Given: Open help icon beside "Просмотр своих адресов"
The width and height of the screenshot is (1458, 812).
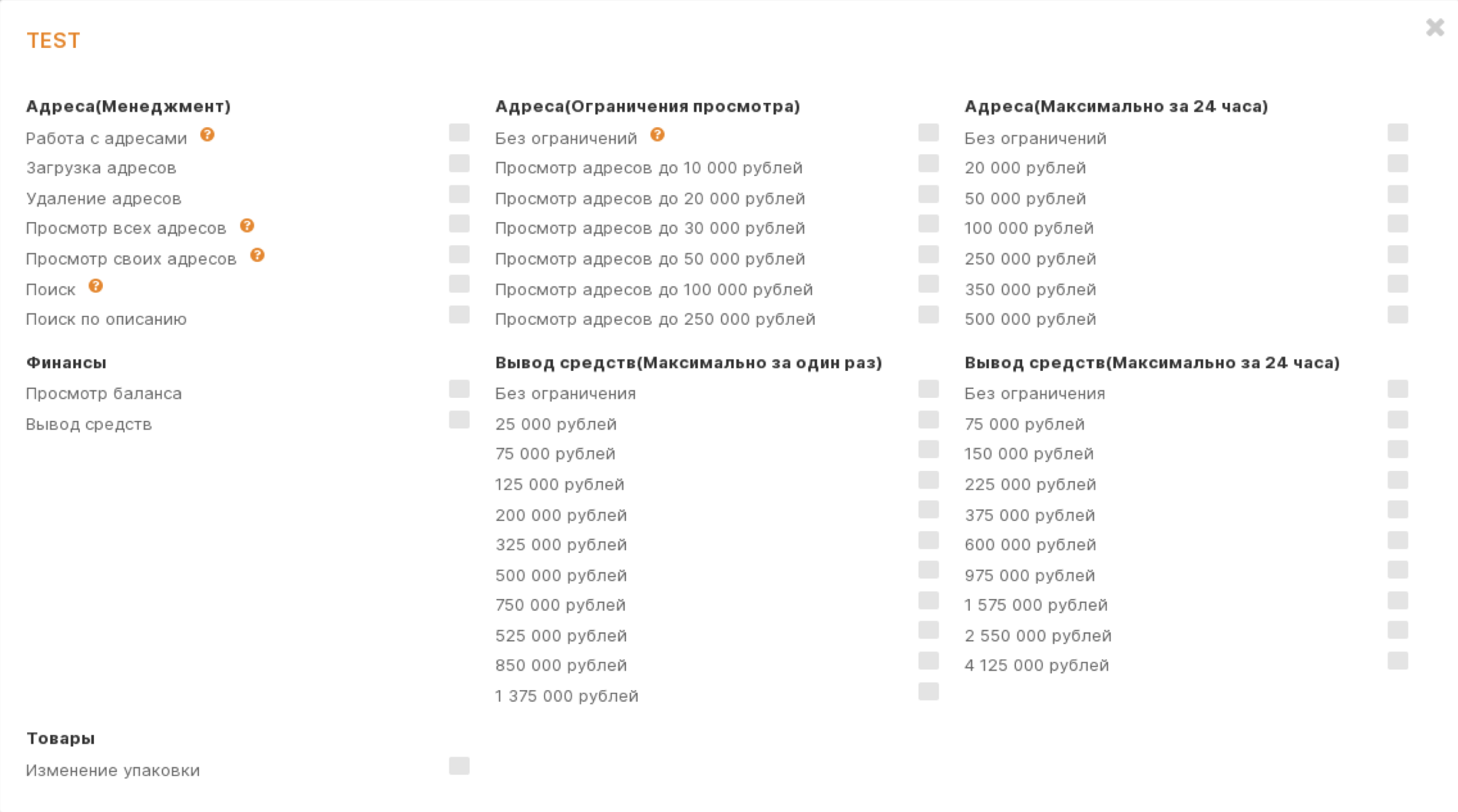Looking at the screenshot, I should coord(257,255).
